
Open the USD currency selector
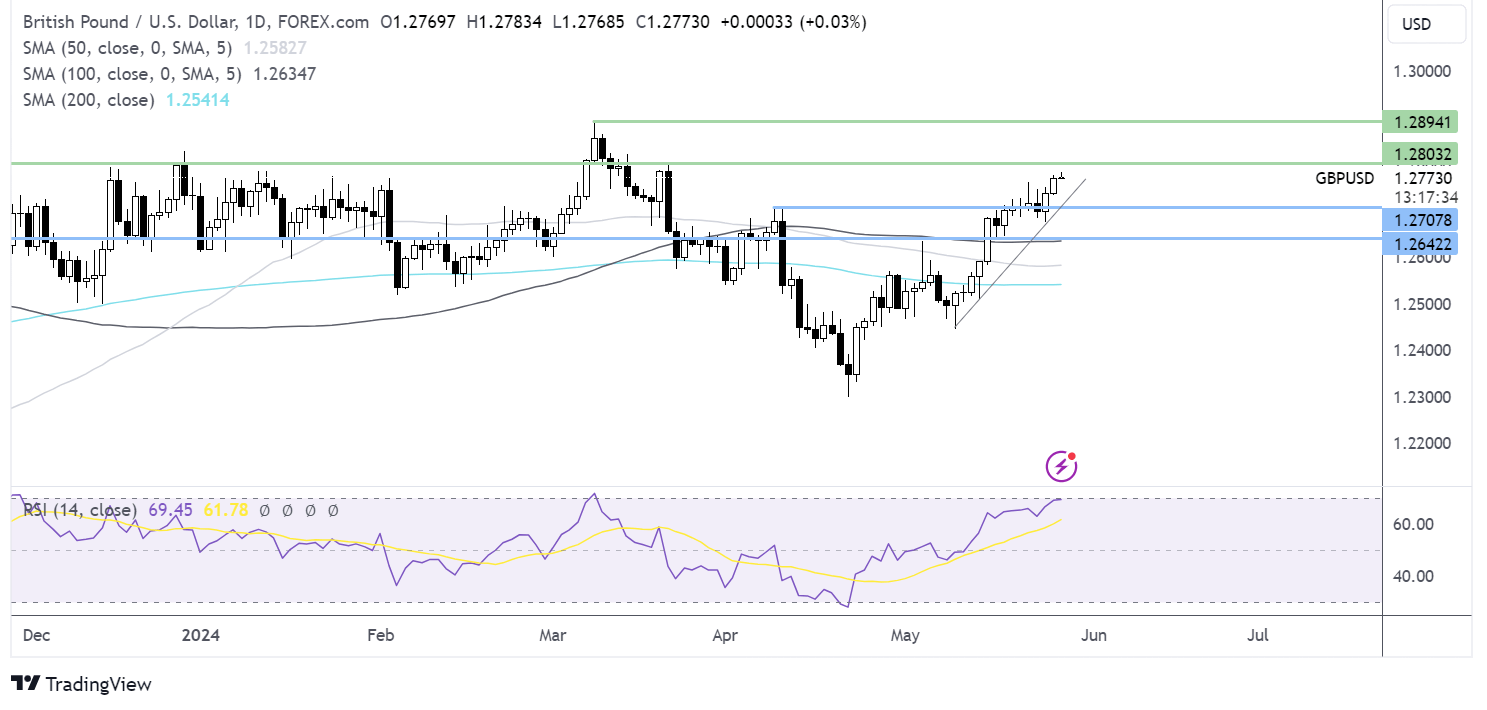1427,22
